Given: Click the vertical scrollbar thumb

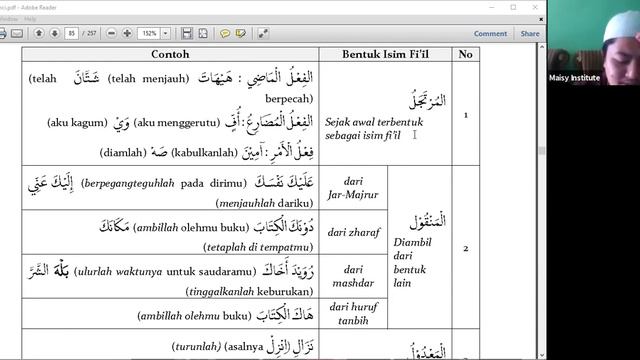Looking at the screenshot, I should 542,151.
